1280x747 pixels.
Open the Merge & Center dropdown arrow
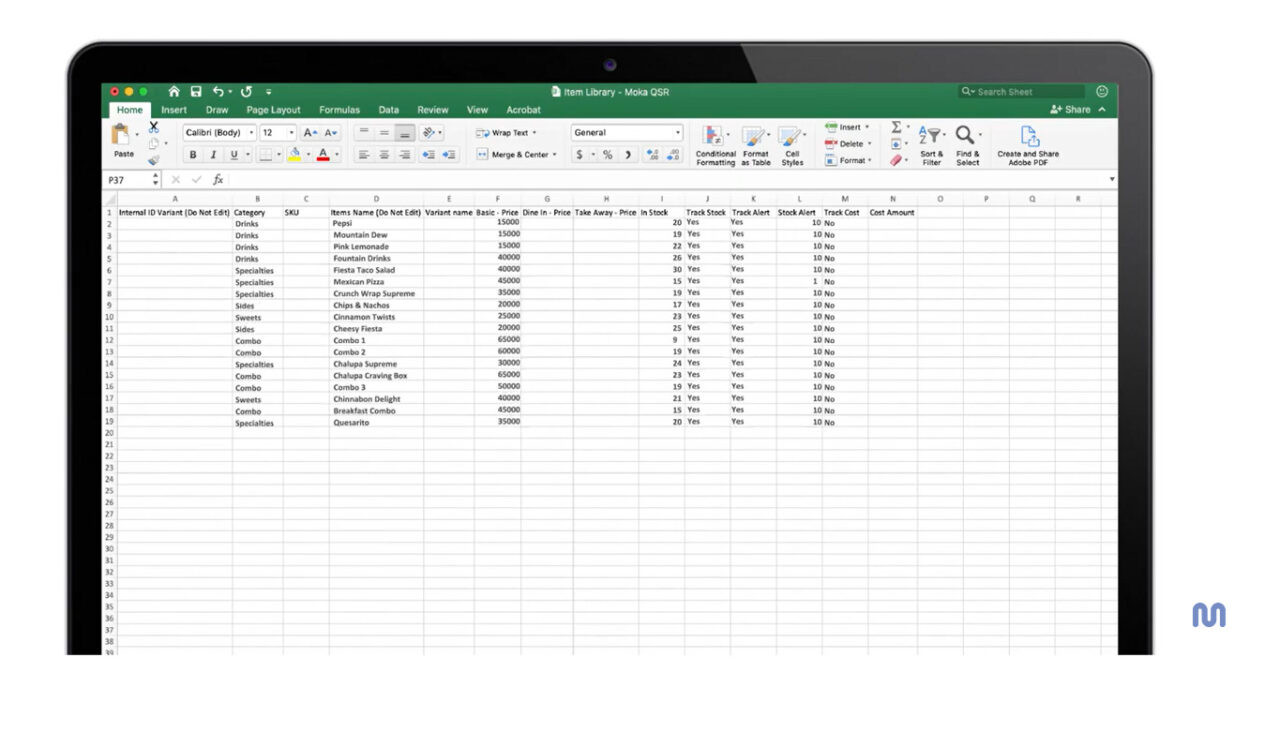tap(555, 155)
